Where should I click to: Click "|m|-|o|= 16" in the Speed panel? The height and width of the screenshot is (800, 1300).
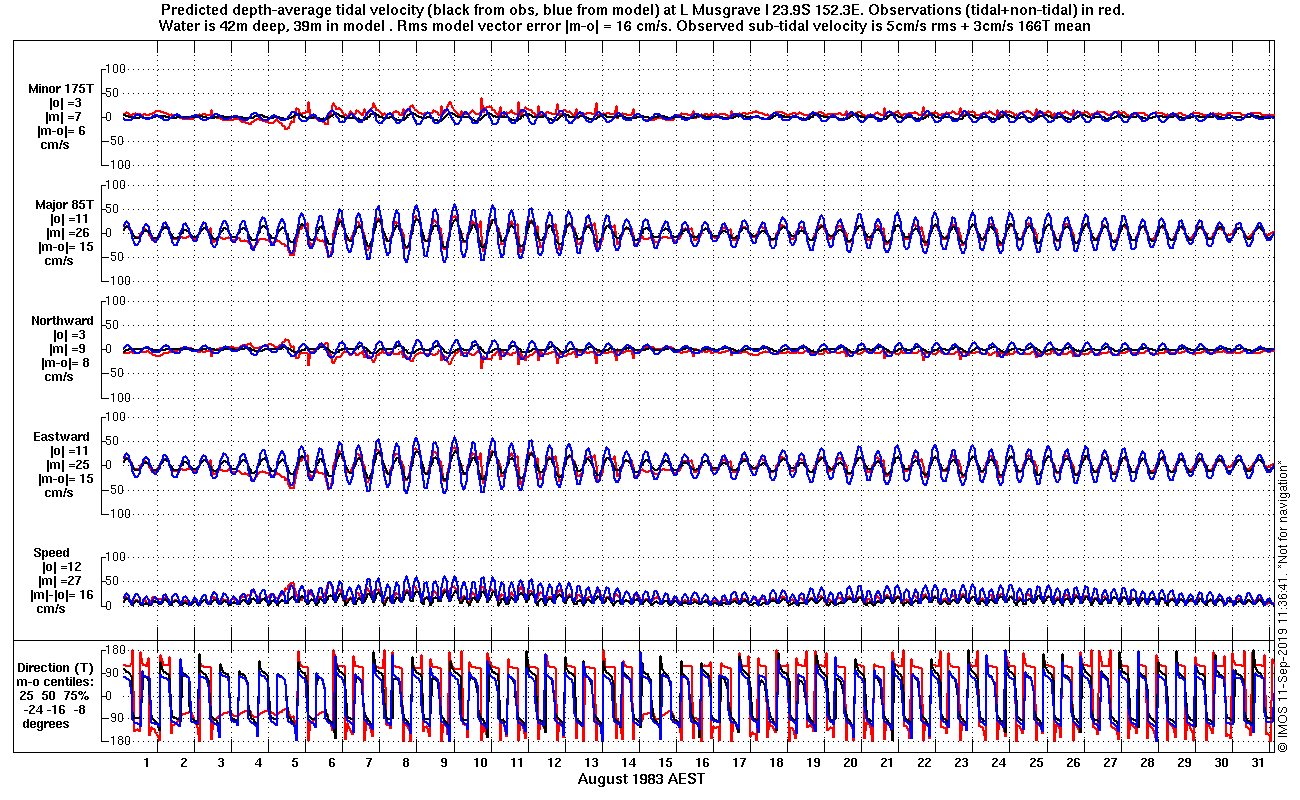[63, 595]
